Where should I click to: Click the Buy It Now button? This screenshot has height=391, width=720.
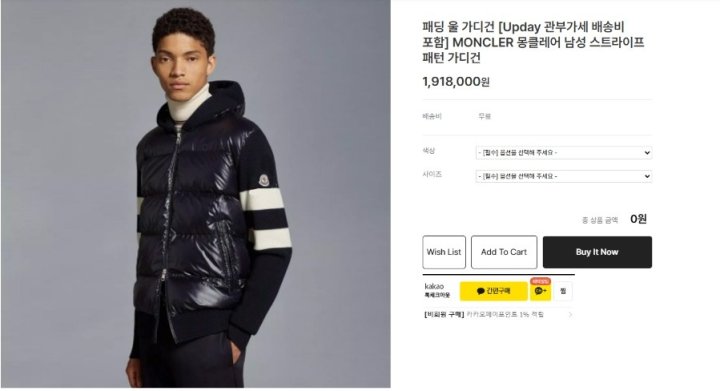[597, 252]
